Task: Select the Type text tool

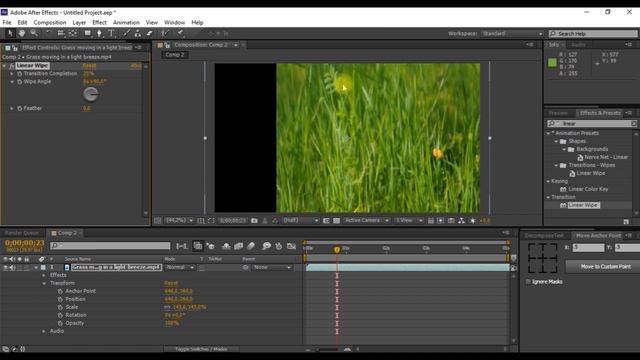Action: (111, 33)
